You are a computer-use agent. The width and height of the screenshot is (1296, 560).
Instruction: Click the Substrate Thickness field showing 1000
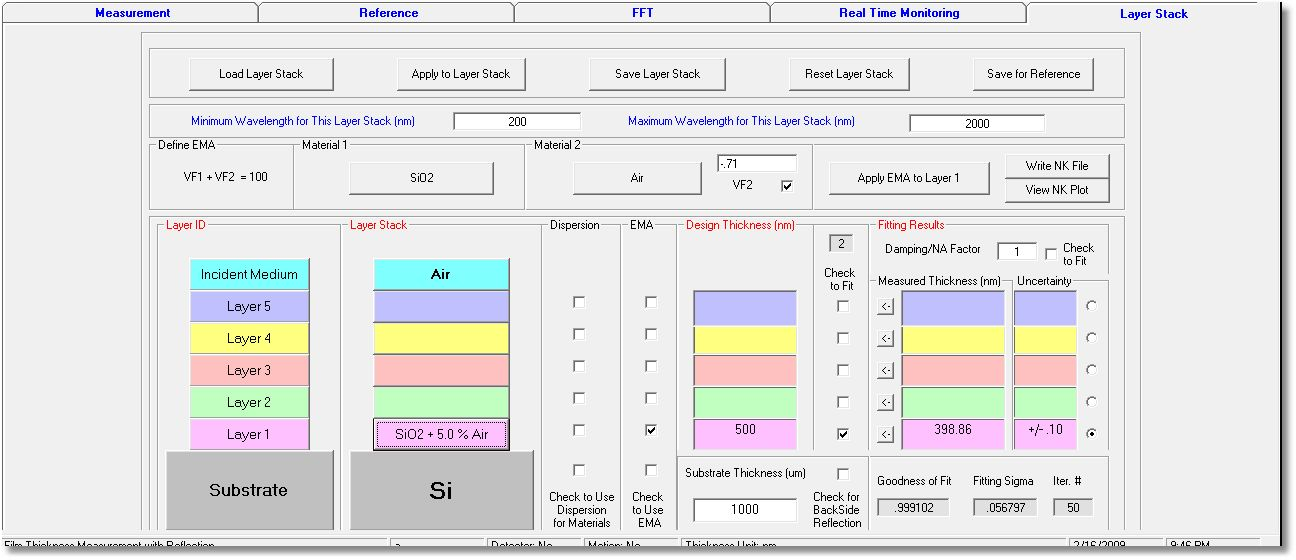745,509
